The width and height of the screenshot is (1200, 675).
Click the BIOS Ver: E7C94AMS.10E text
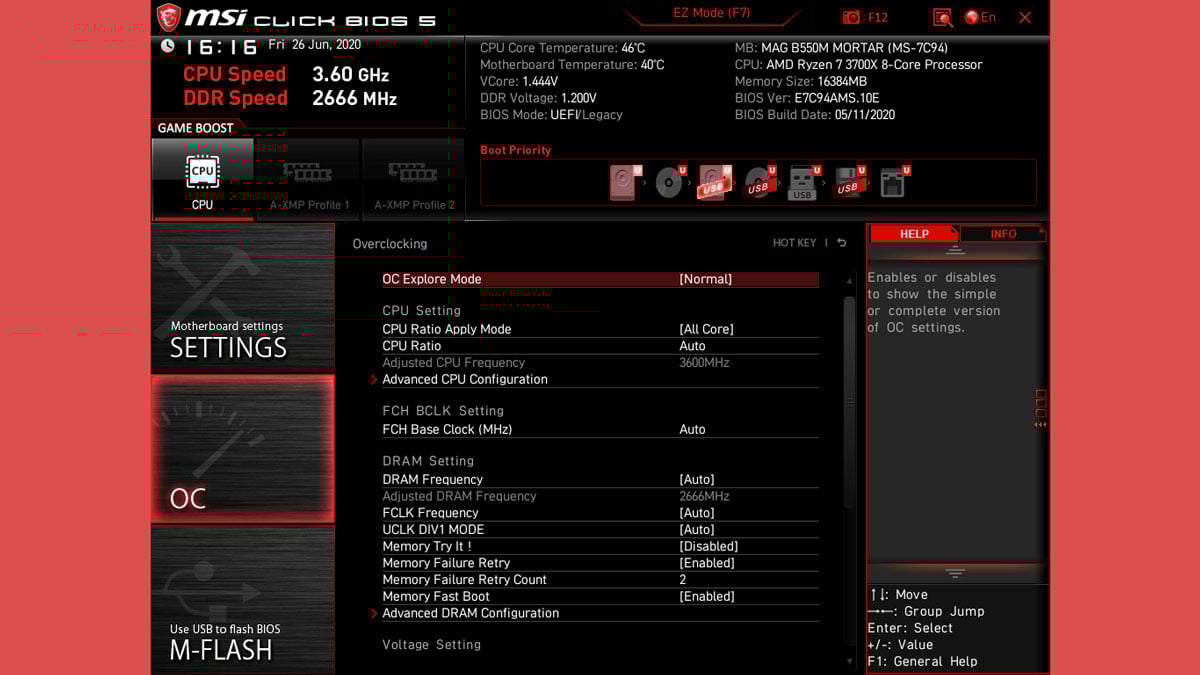(x=807, y=98)
